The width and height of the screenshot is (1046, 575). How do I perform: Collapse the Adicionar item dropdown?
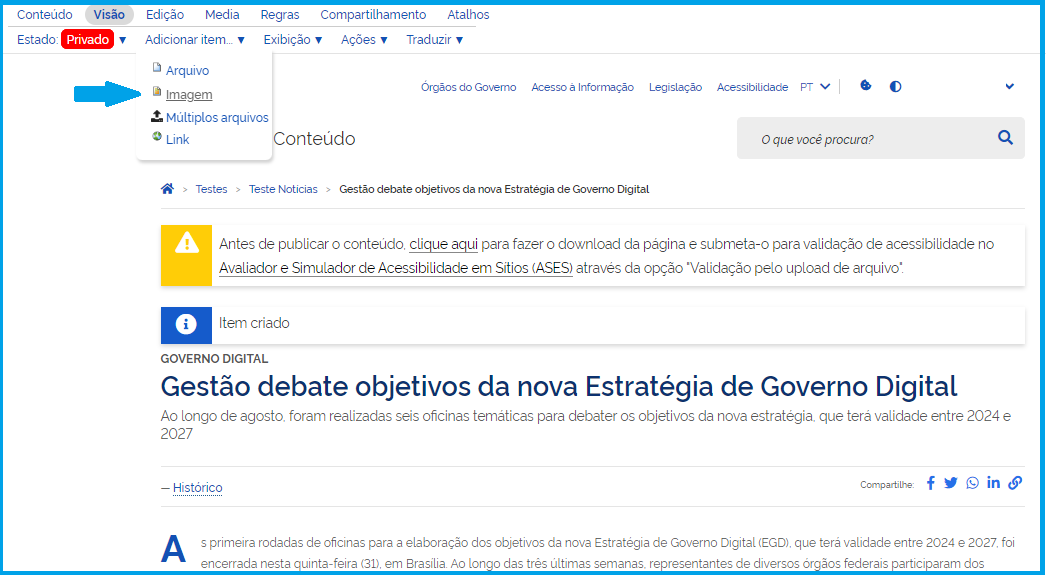pyautogui.click(x=195, y=39)
